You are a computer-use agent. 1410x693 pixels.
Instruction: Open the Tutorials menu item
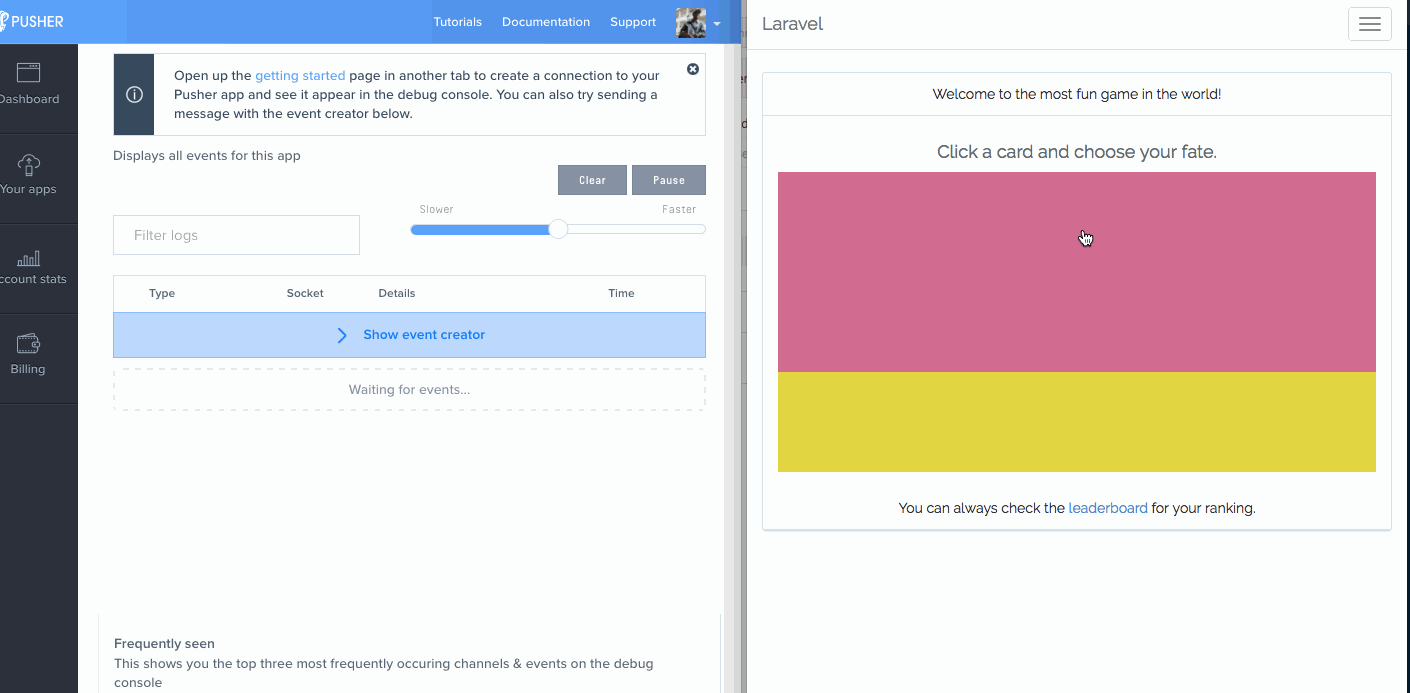[457, 21]
